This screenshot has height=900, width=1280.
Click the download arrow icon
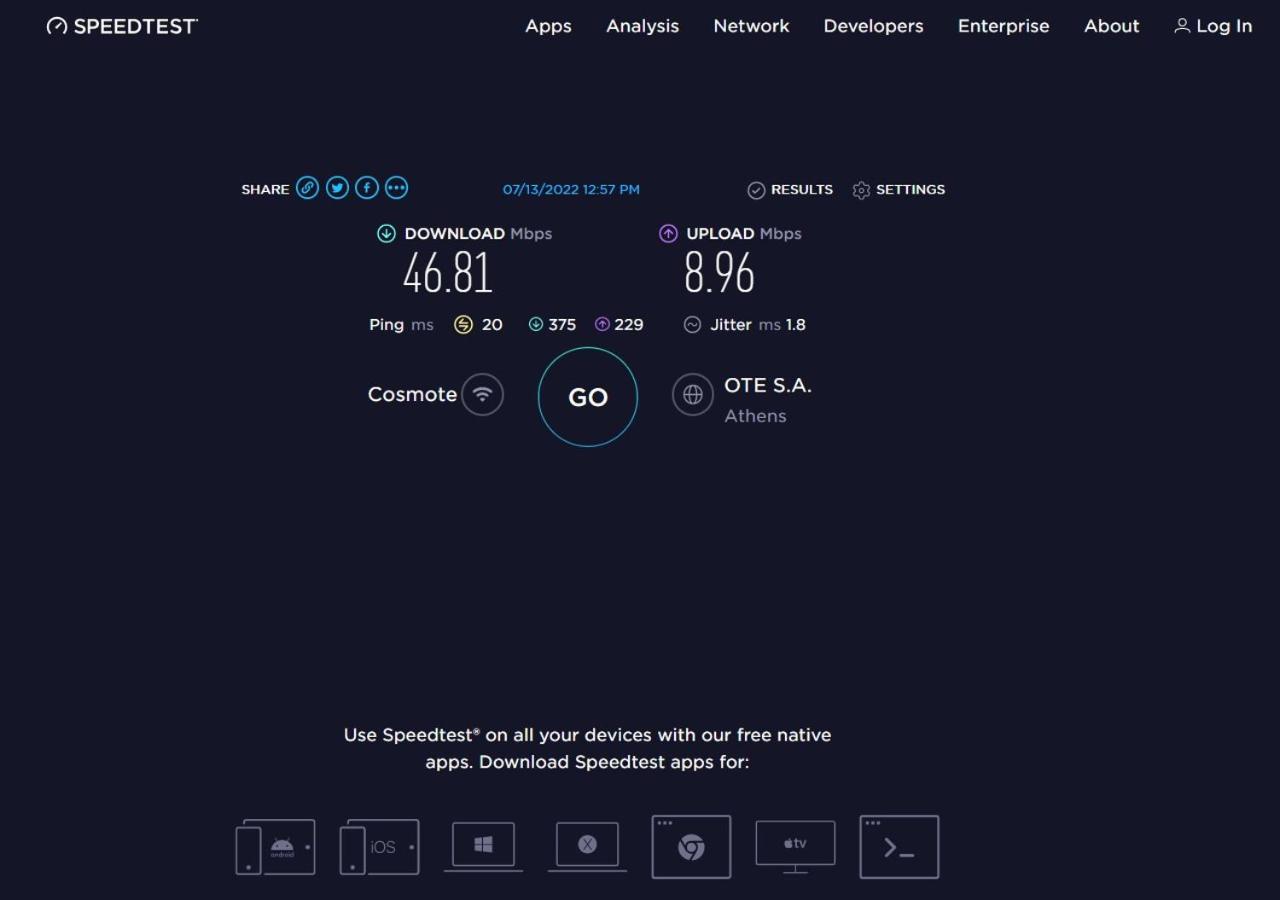386,233
